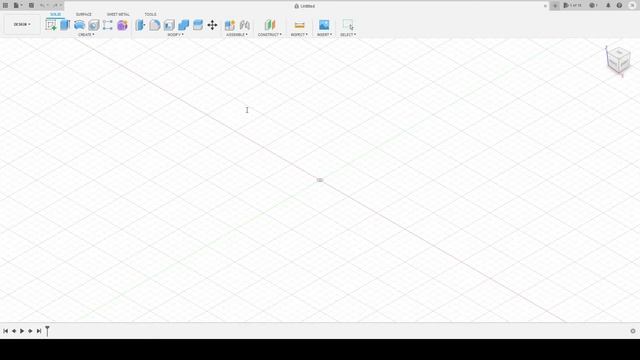Select the Revolve tool
This screenshot has width=640, height=360.
80,25
